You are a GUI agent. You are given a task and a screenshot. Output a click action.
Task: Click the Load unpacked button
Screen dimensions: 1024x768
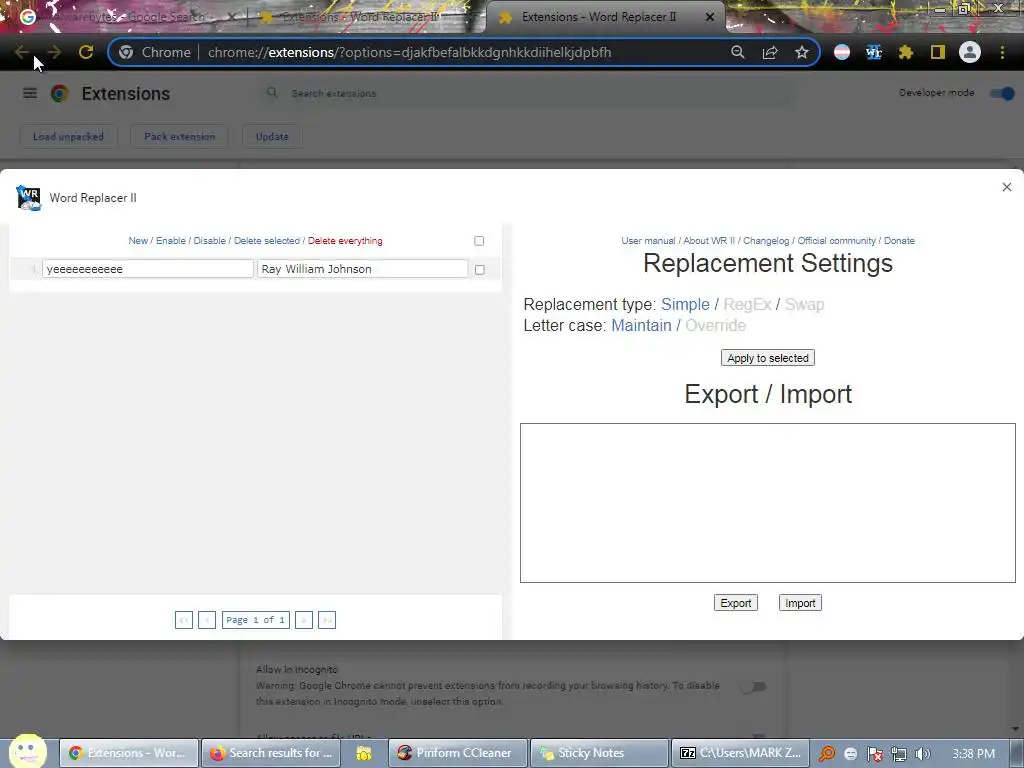pos(69,136)
